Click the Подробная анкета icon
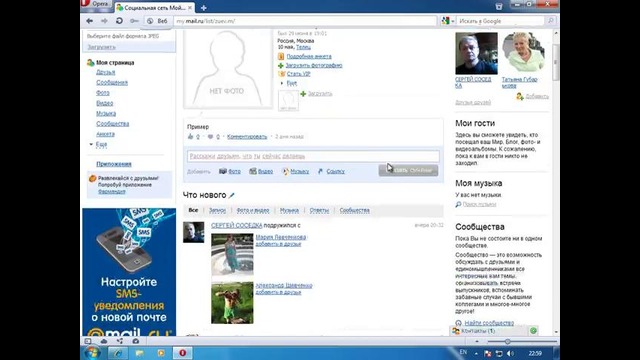Viewport: 640px width, 360px height. coord(281,56)
